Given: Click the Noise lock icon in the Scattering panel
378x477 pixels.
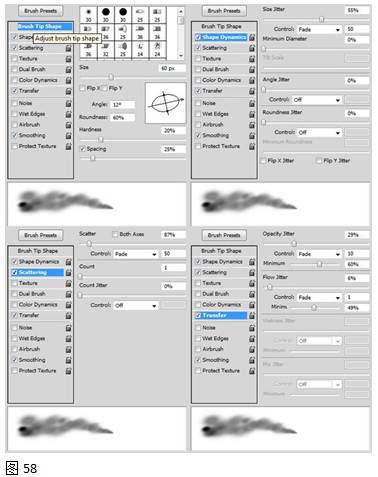Looking at the screenshot, I should (x=68, y=328).
